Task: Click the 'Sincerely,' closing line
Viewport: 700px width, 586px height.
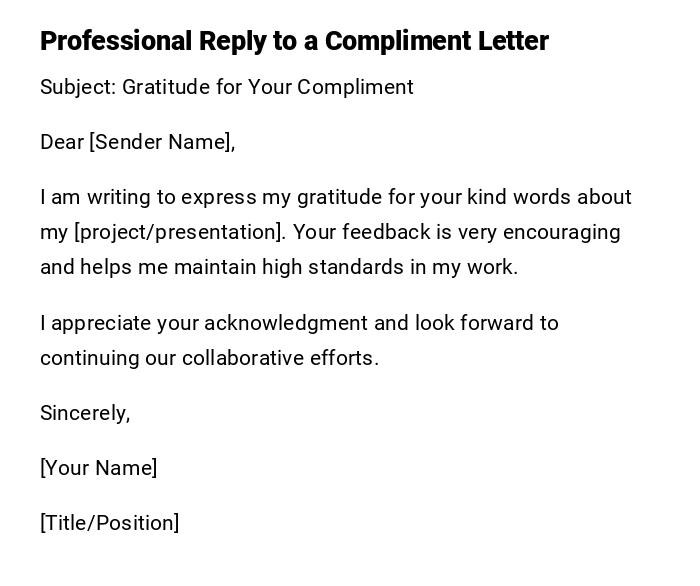Action: click(x=85, y=413)
